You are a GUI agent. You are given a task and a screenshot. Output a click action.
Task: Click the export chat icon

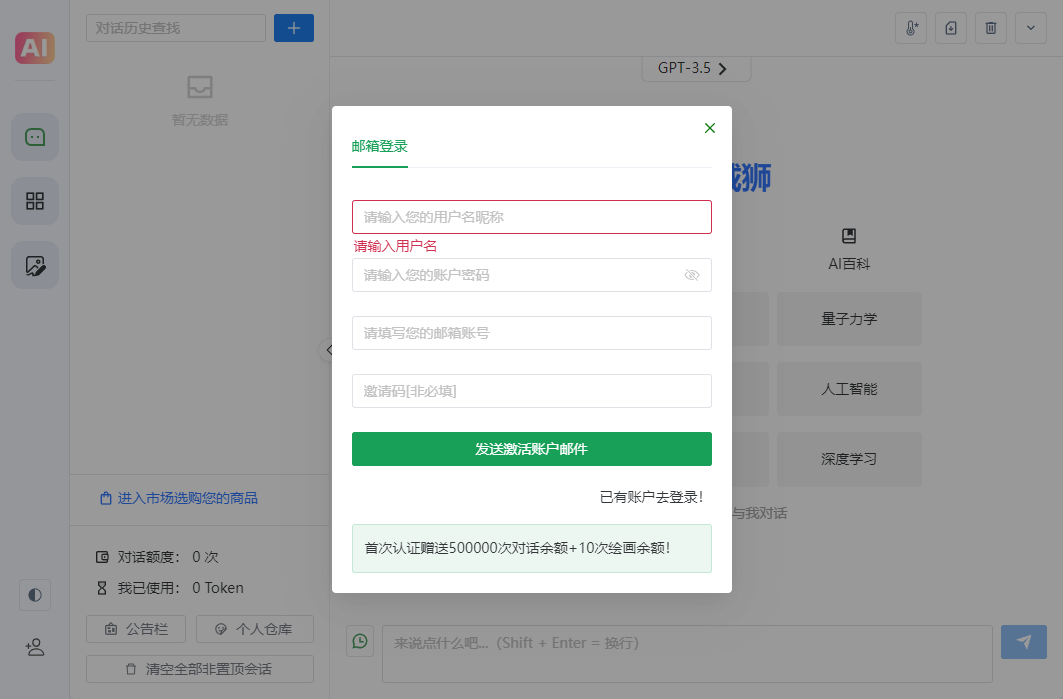click(950, 28)
